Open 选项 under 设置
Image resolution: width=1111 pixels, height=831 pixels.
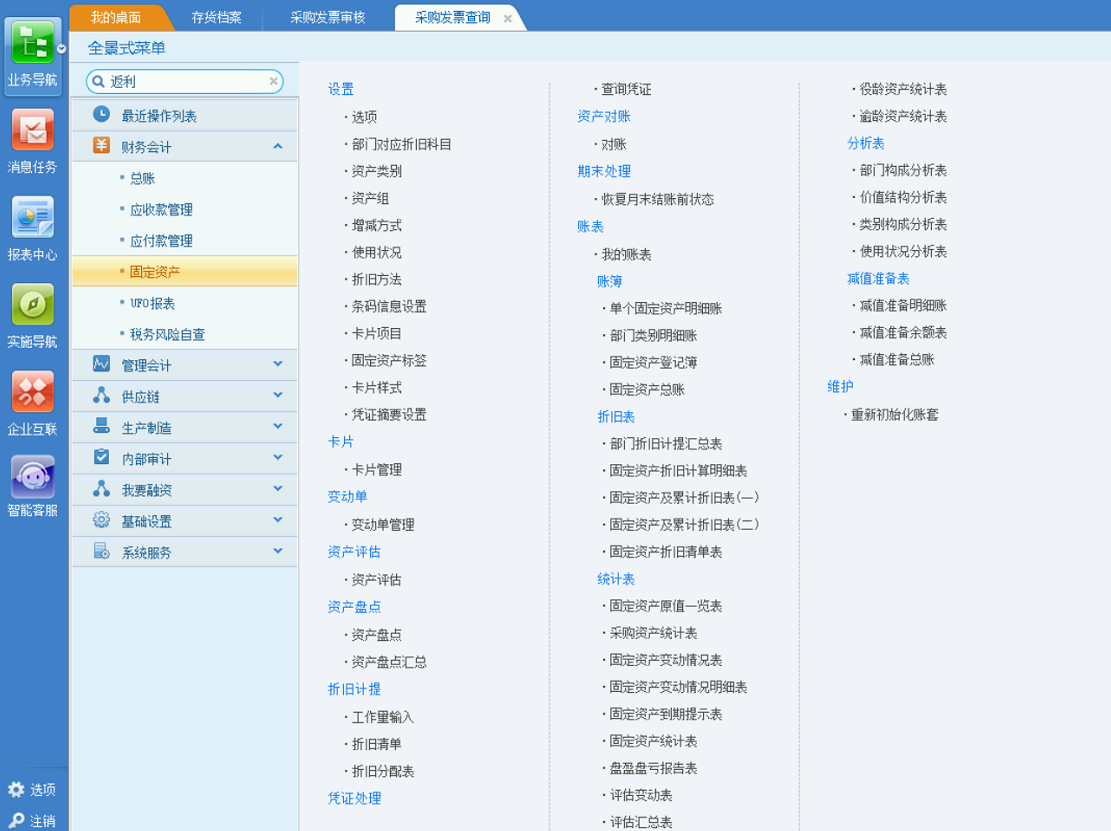(x=364, y=117)
